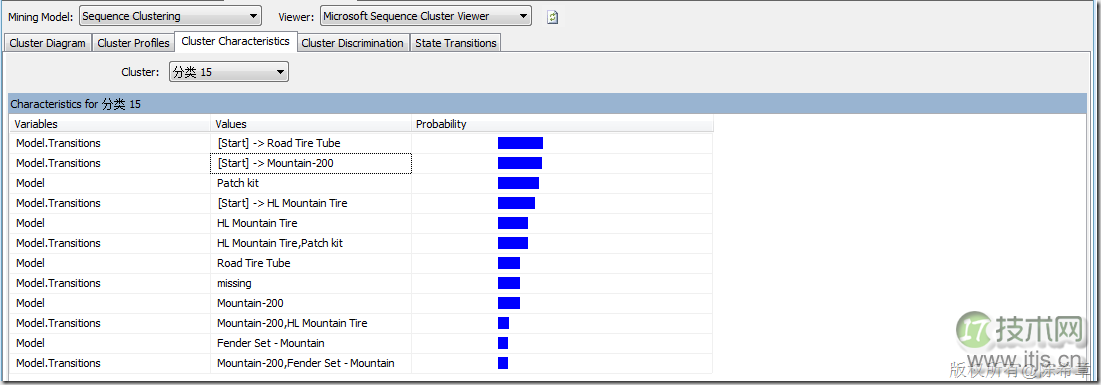
Task: Click 'Fender Set - Mountain' model value
Action: [270, 344]
